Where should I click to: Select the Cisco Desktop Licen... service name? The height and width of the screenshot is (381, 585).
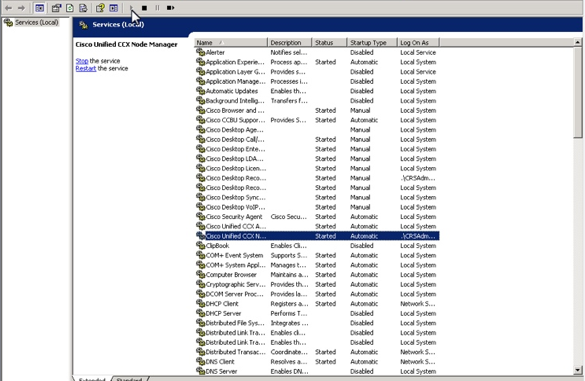tap(236, 168)
